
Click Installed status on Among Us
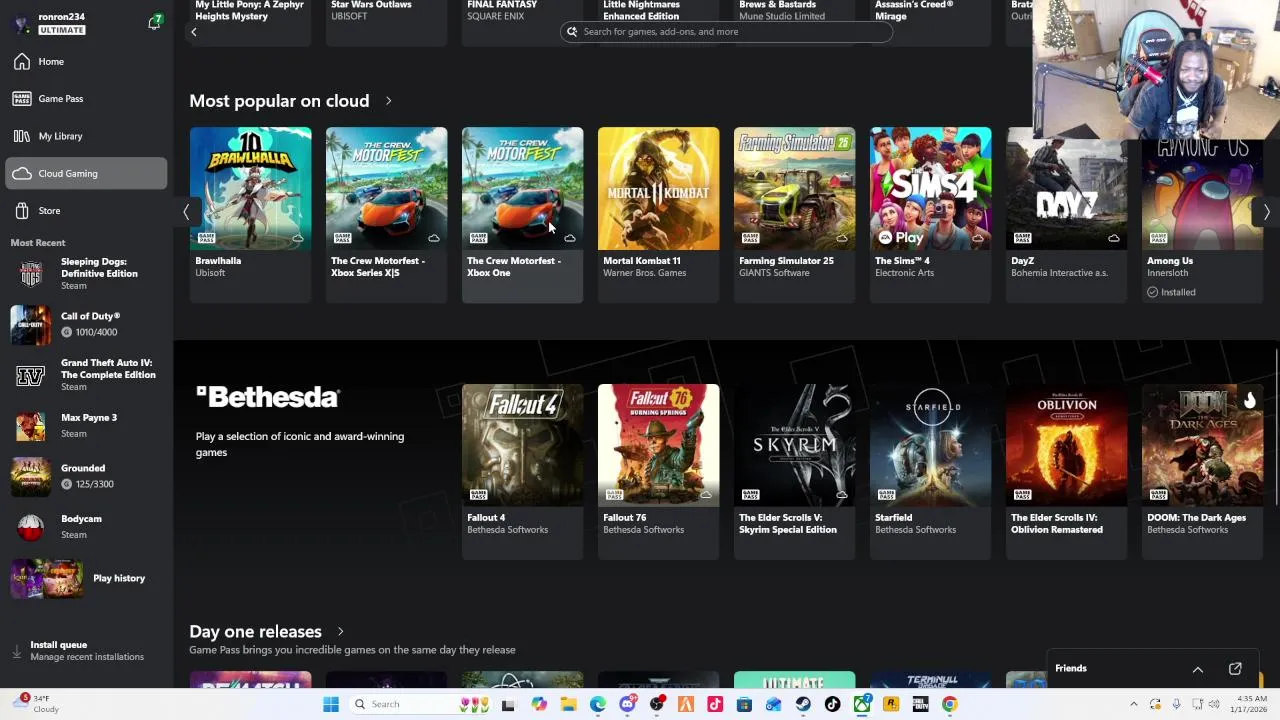tap(1172, 292)
